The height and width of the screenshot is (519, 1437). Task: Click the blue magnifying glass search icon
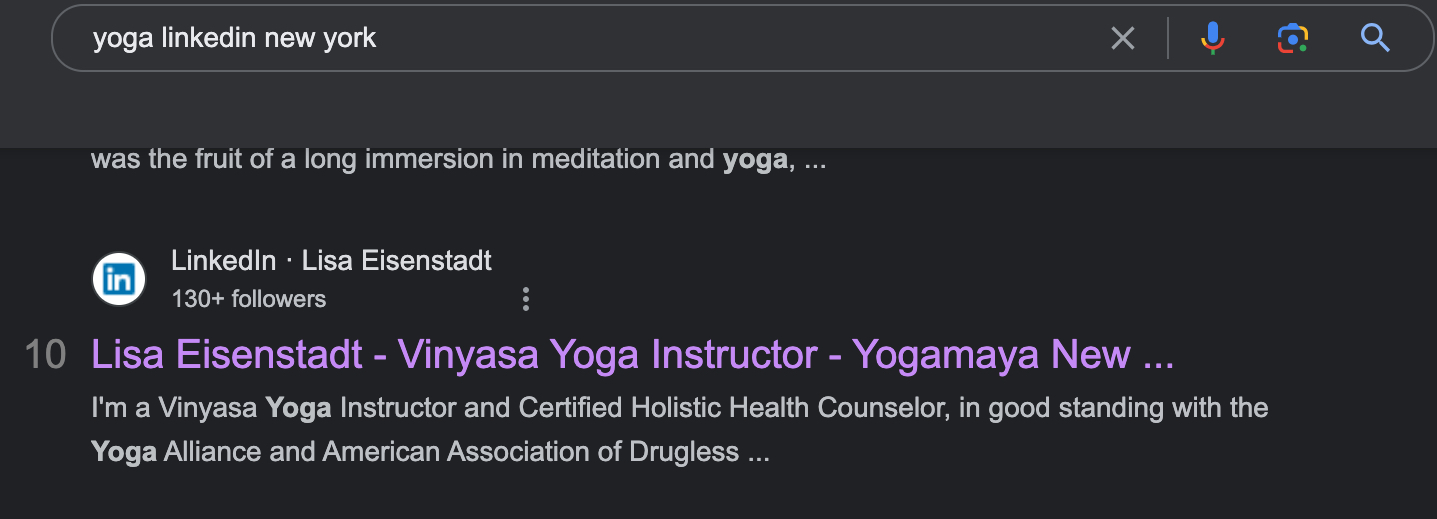[1376, 39]
